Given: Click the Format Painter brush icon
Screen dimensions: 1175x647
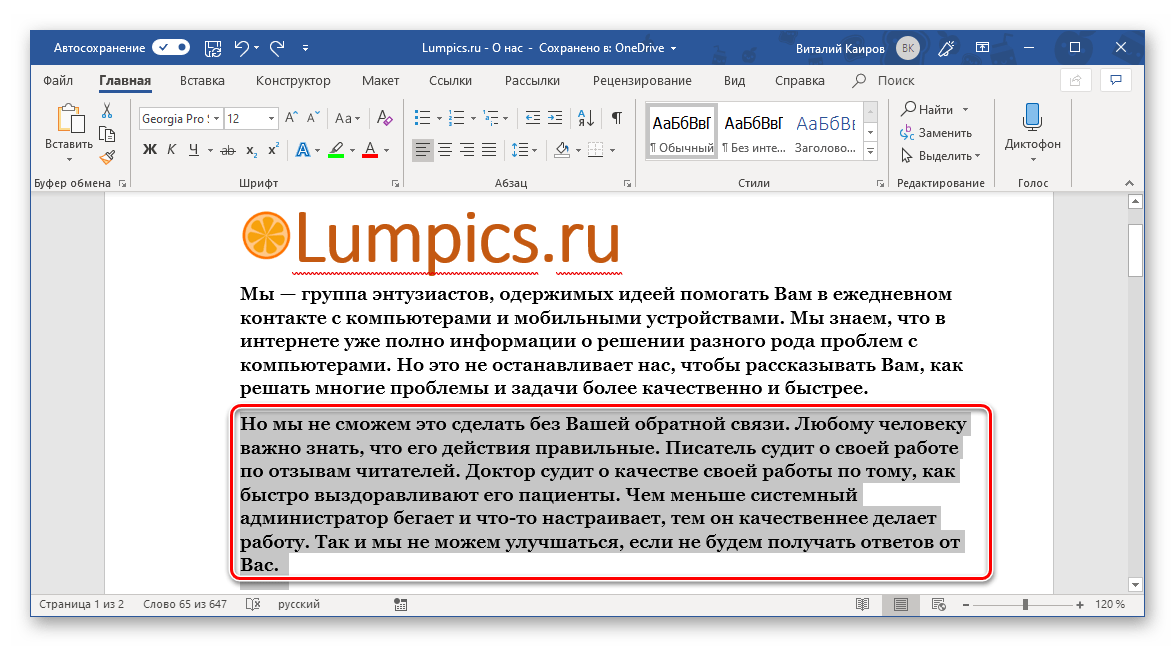Looking at the screenshot, I should [107, 157].
